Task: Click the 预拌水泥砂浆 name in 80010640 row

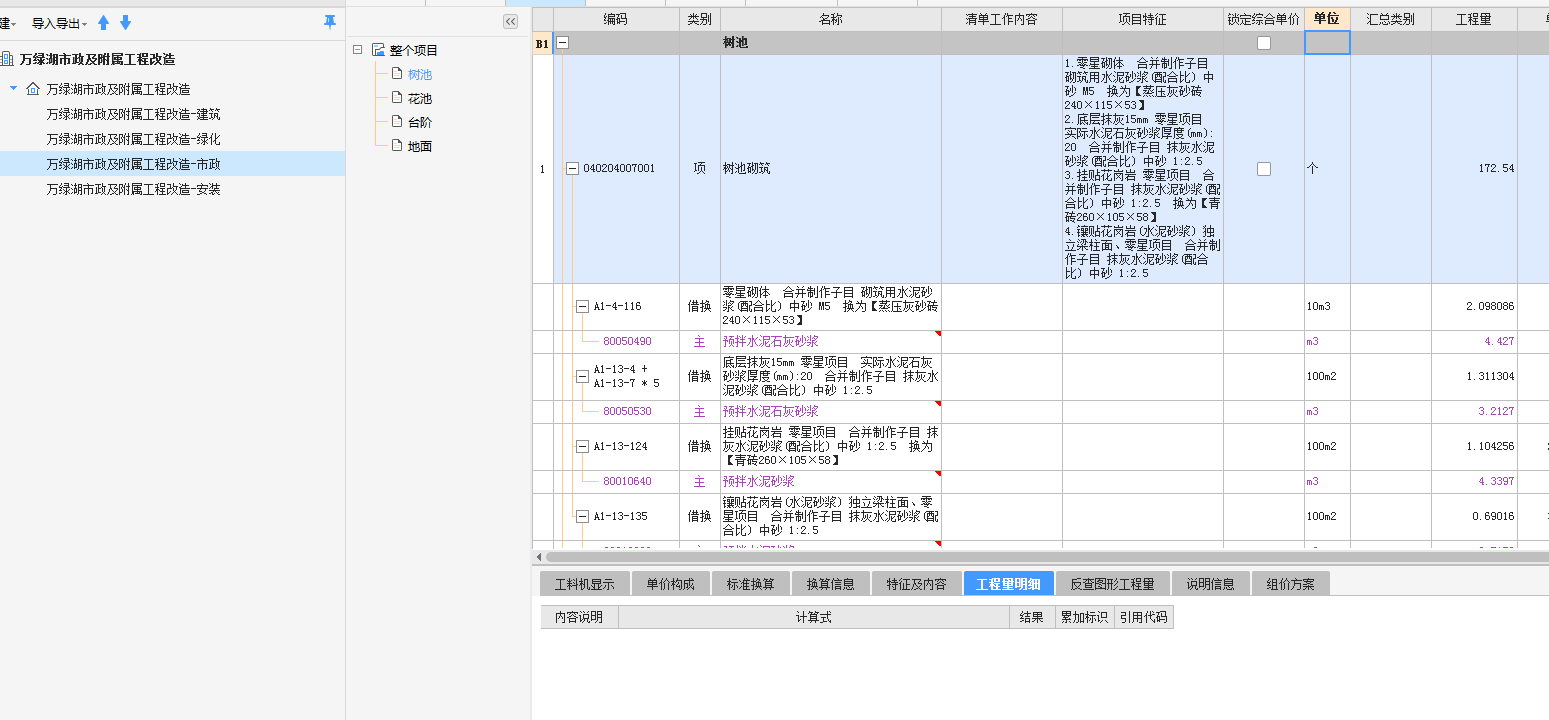Action: pyautogui.click(x=759, y=482)
